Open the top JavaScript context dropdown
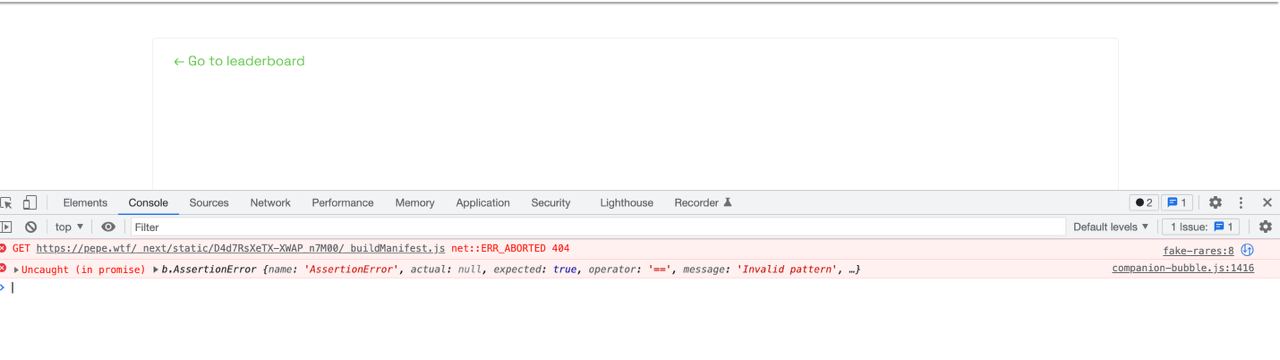1280x360 pixels. click(x=69, y=227)
